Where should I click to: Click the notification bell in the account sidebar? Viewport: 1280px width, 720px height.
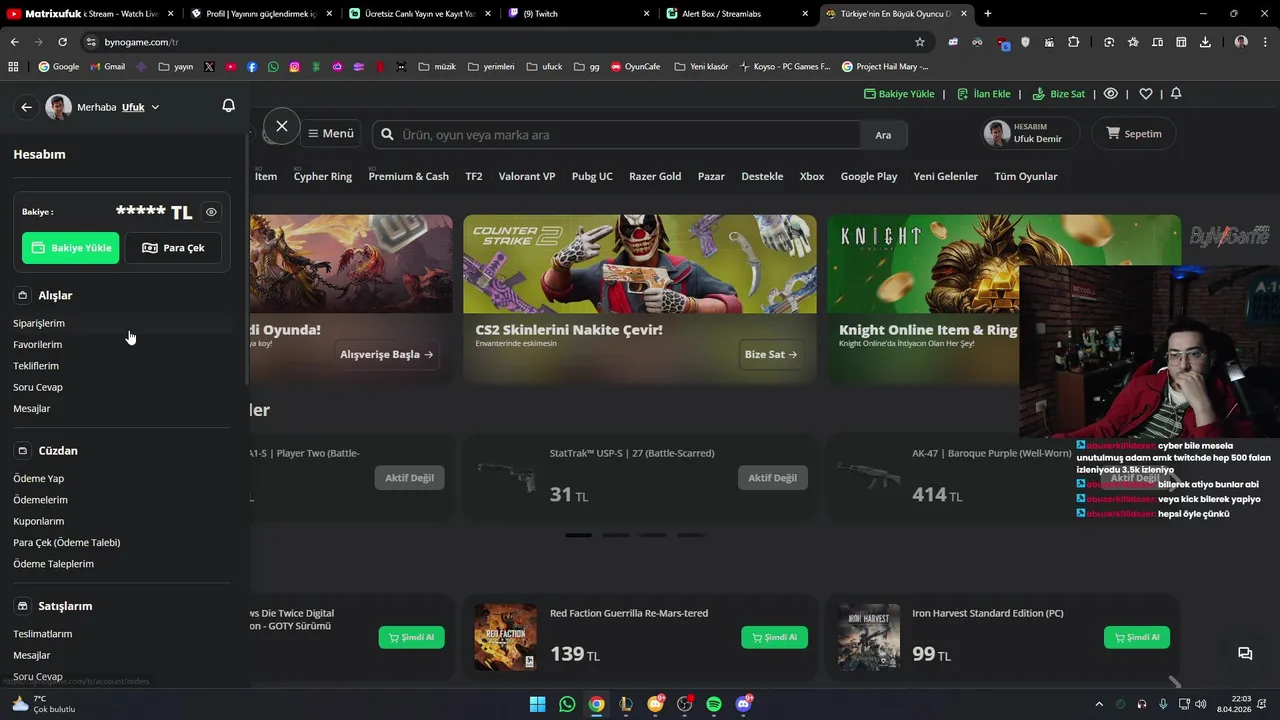coord(228,106)
